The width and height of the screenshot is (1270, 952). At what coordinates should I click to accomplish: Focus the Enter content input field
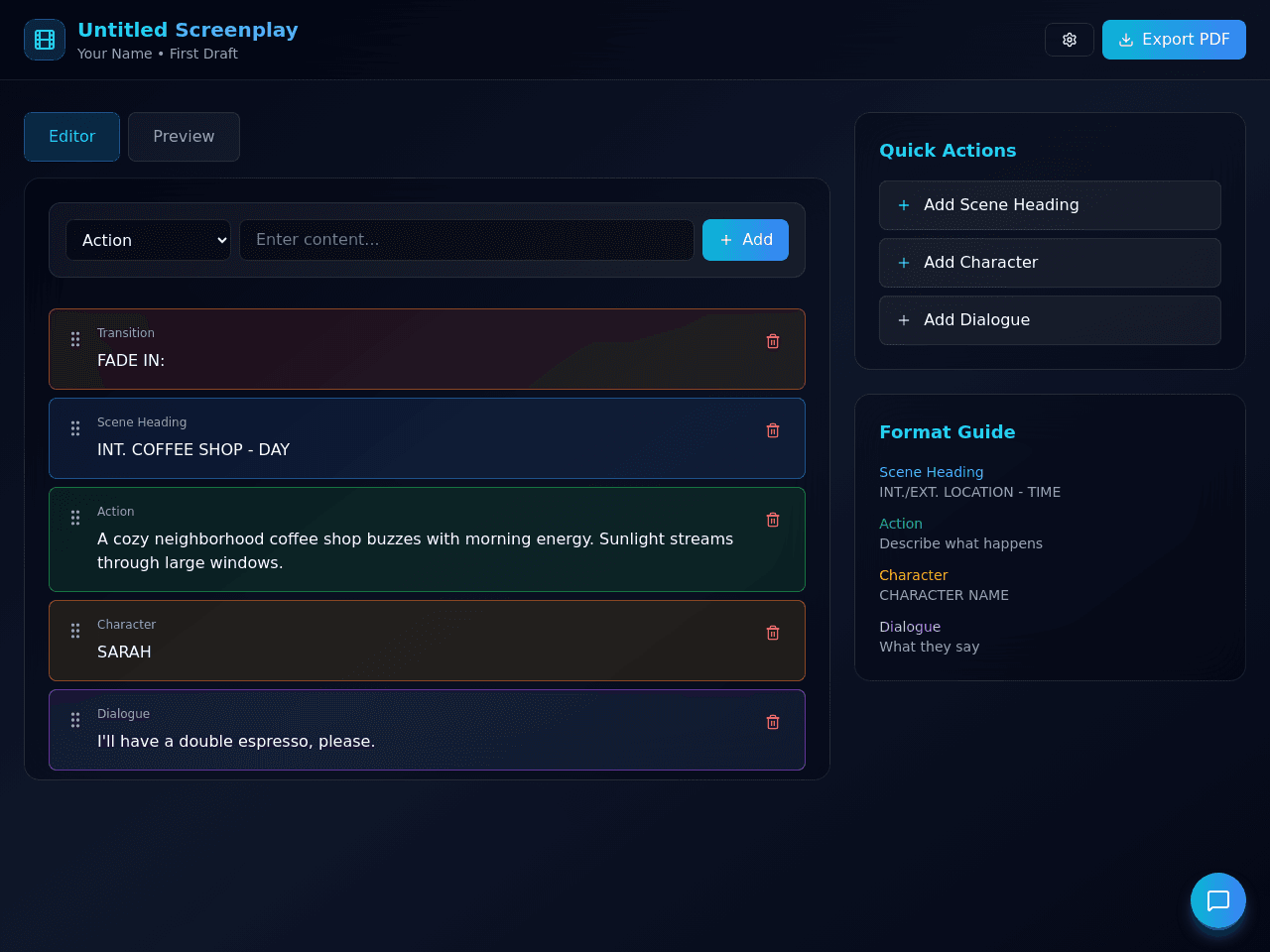click(466, 240)
